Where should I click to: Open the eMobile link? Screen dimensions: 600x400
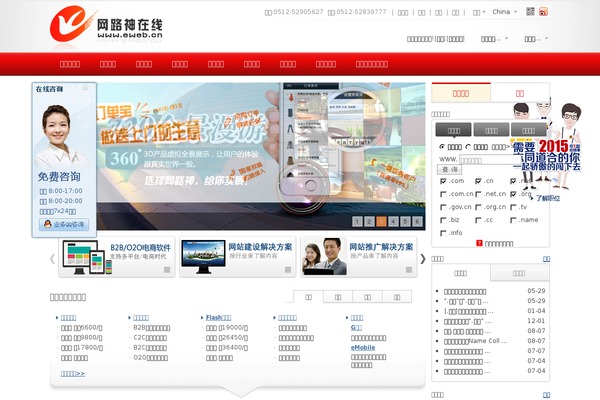(x=363, y=348)
